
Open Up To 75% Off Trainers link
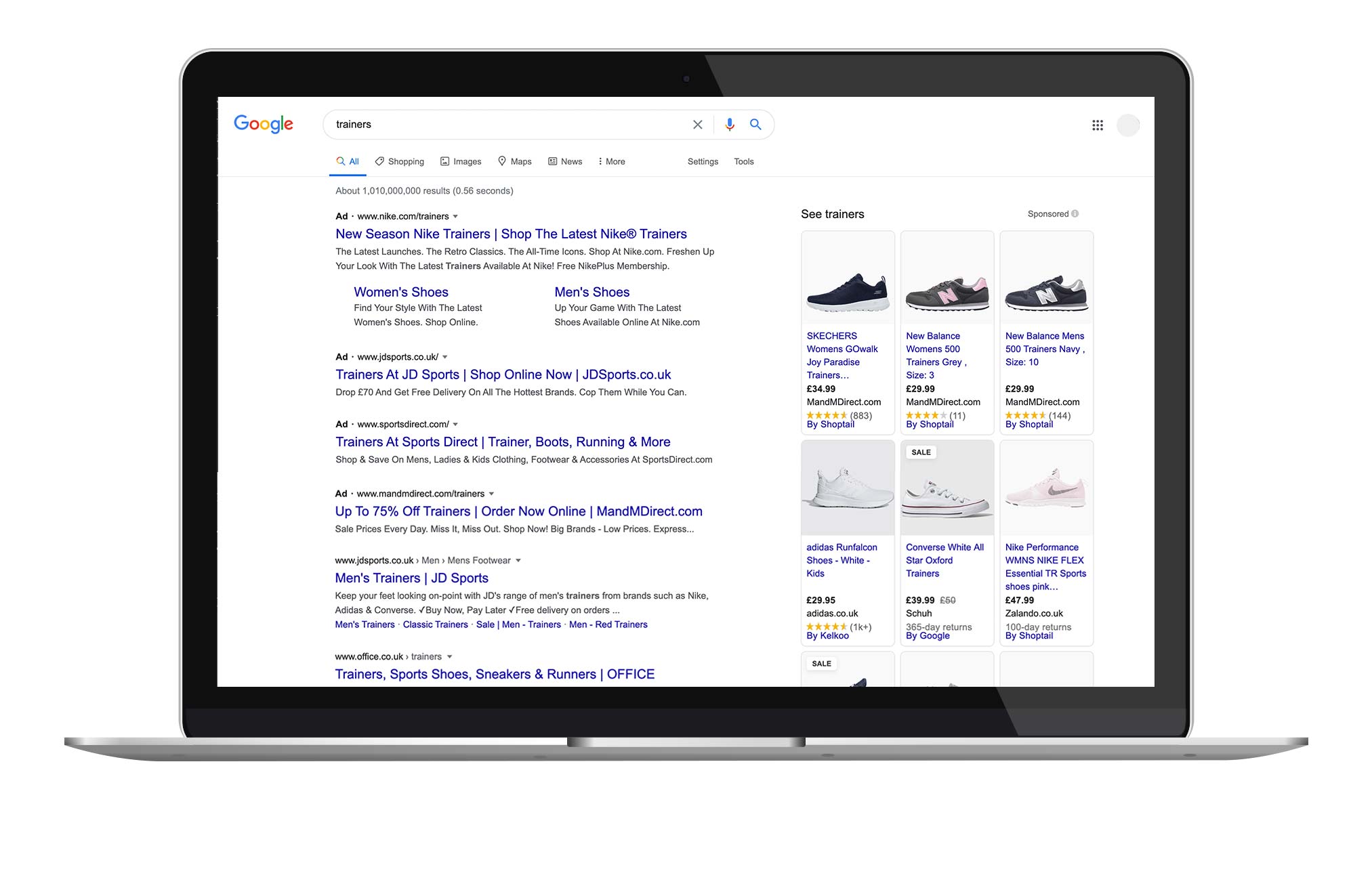518,511
